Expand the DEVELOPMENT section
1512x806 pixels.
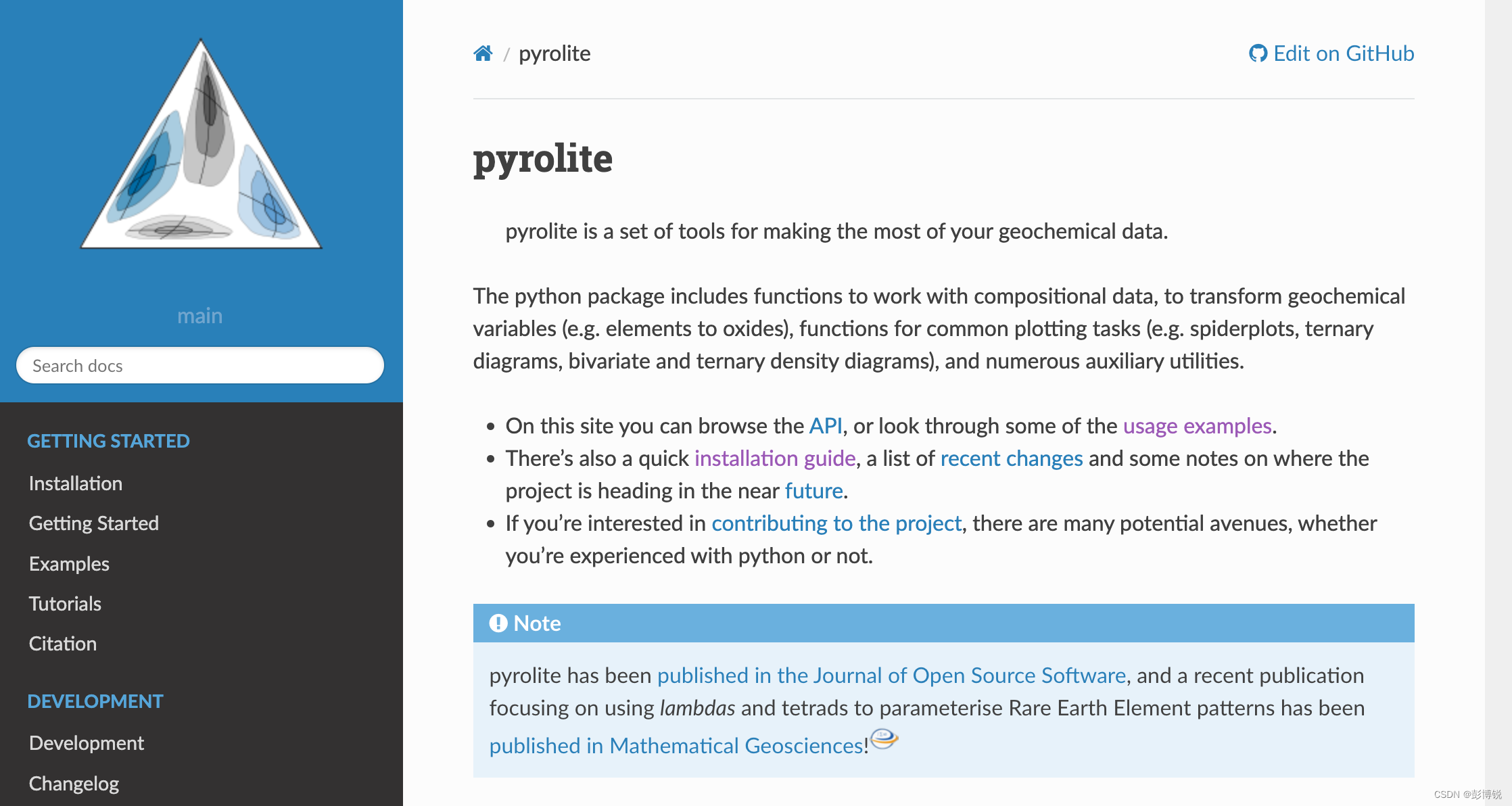[x=95, y=701]
